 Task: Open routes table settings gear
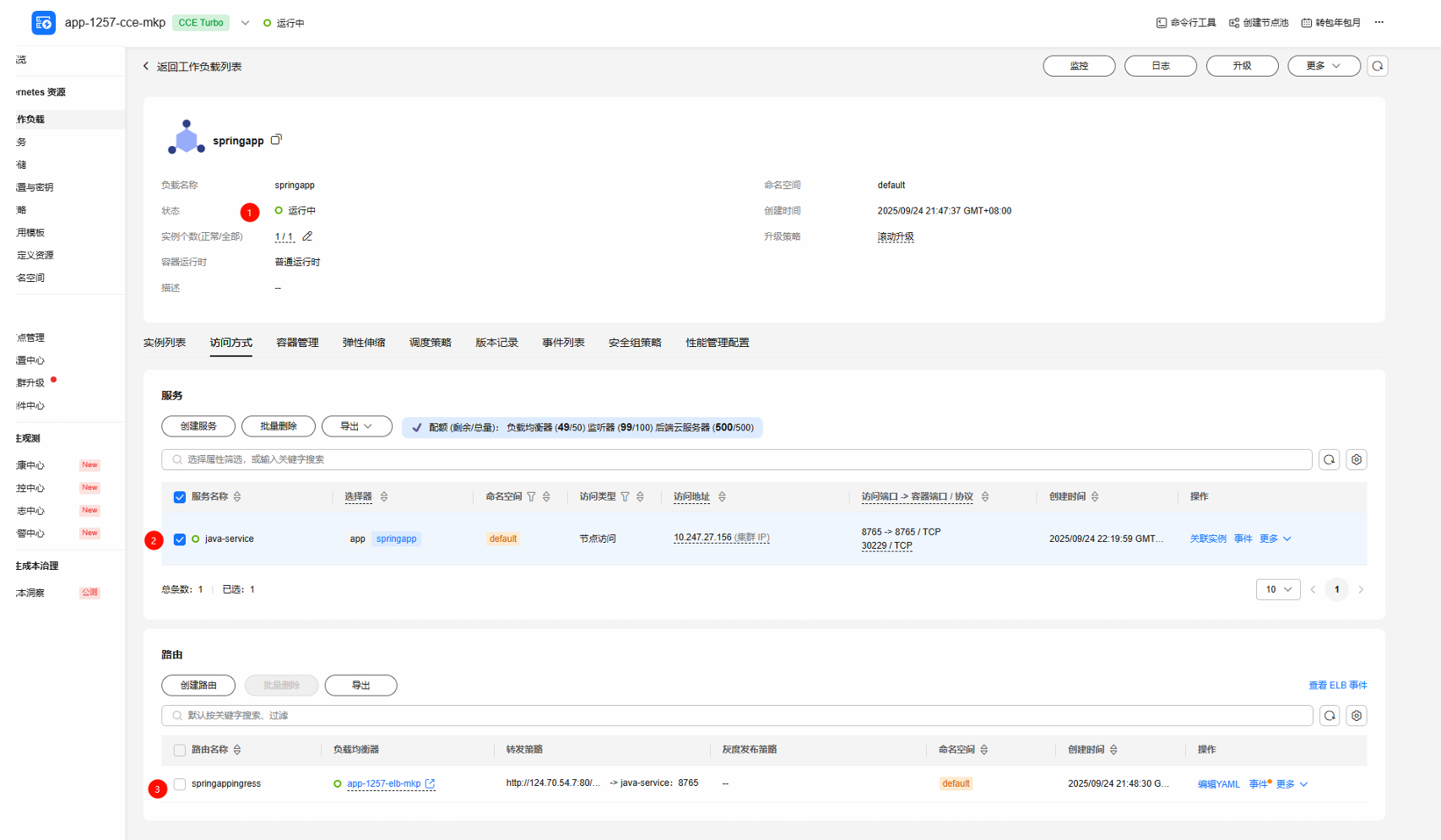point(1356,715)
